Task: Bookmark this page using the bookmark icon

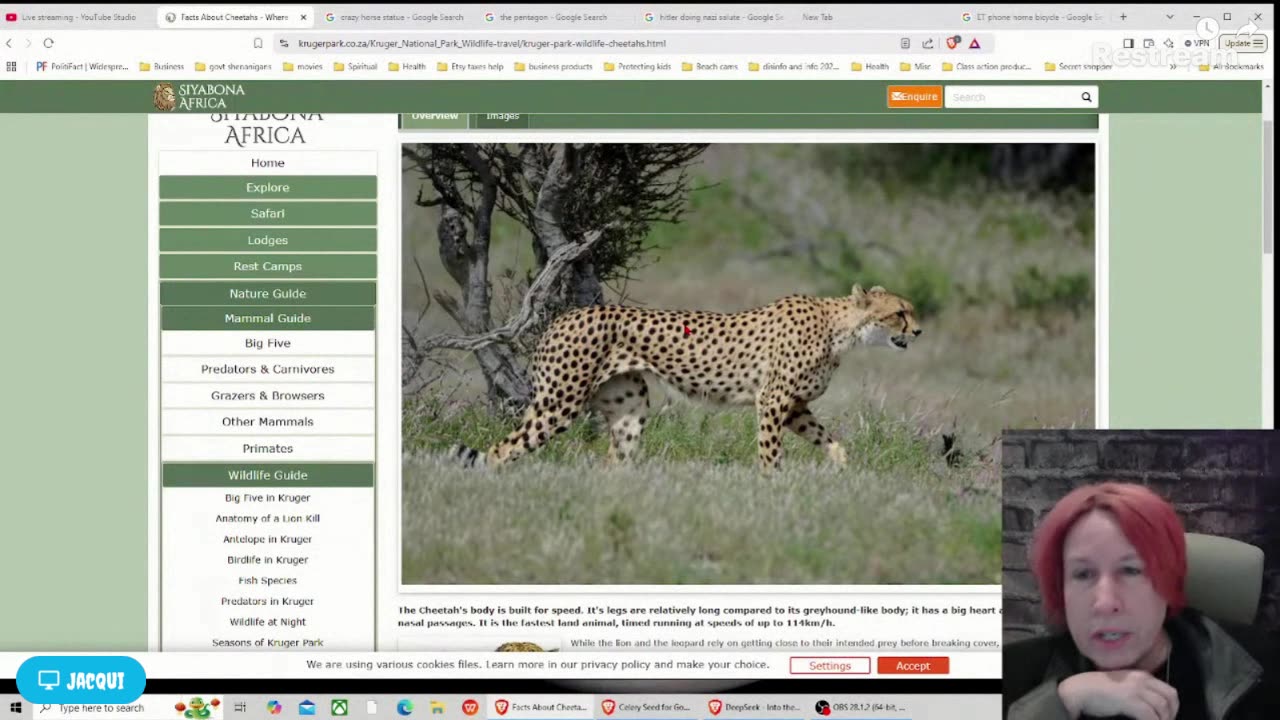Action: (x=258, y=43)
